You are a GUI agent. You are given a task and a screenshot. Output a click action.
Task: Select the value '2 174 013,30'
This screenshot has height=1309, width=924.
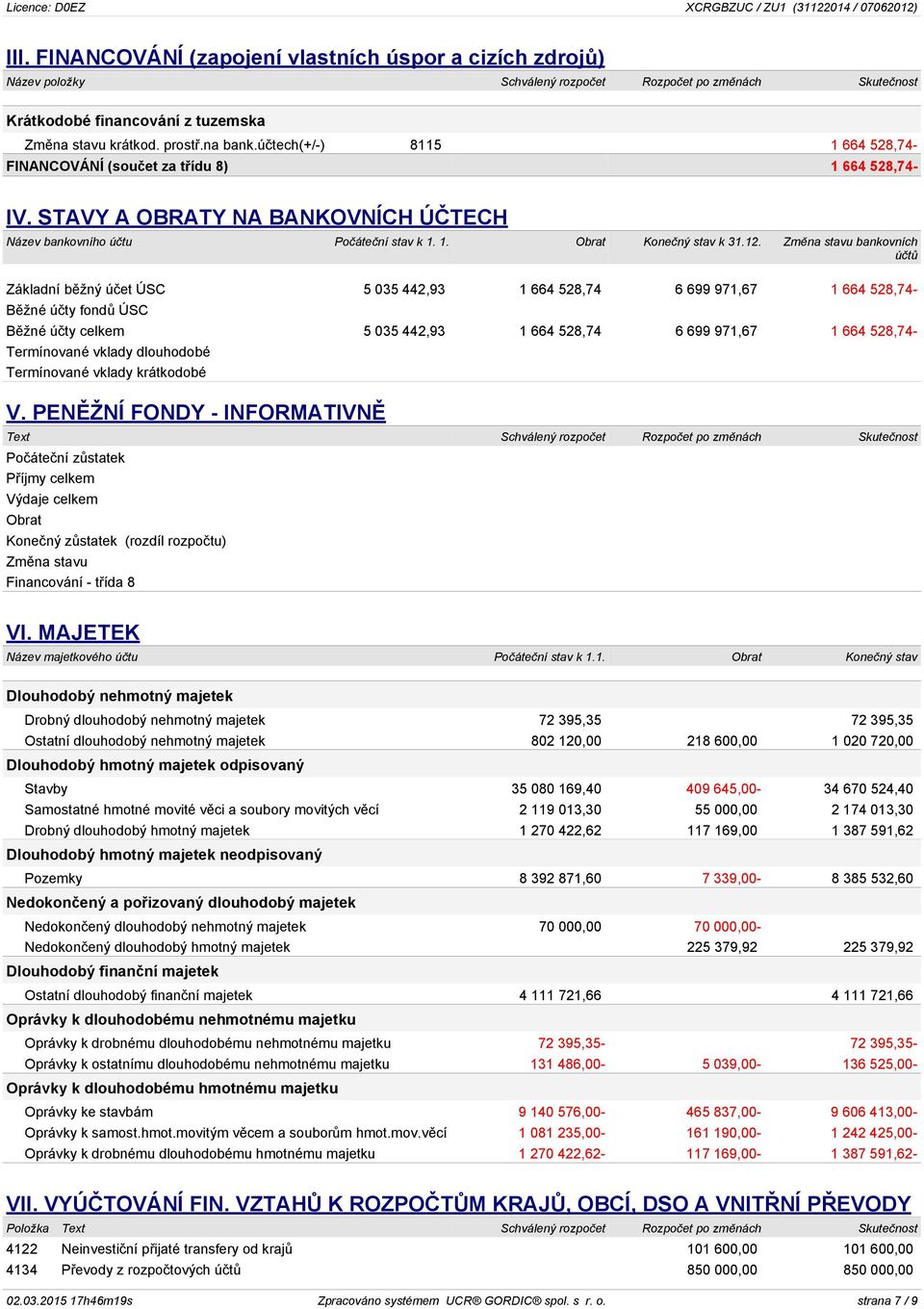pyautogui.click(x=873, y=809)
